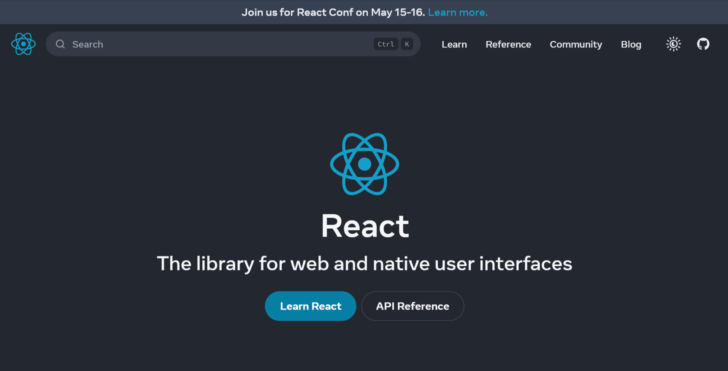The height and width of the screenshot is (371, 728).
Task: Click the large React atom logo
Action: tap(364, 164)
